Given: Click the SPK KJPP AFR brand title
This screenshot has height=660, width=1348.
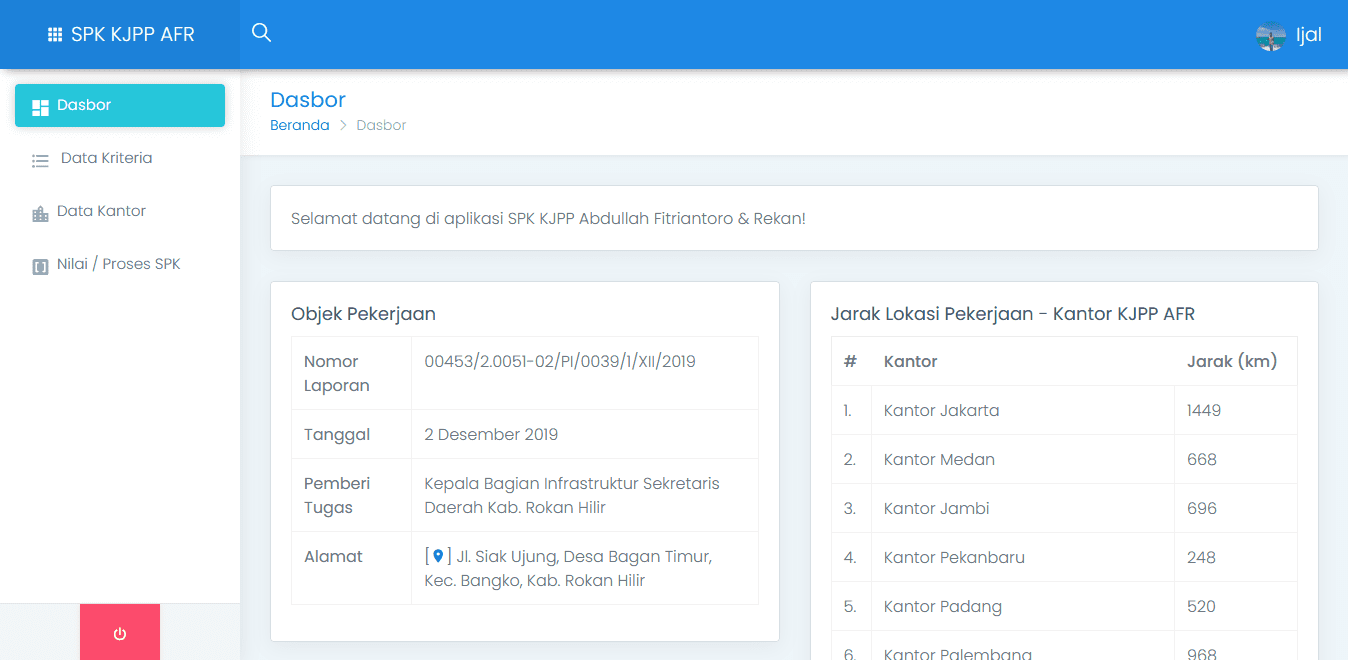Looking at the screenshot, I should pos(133,35).
